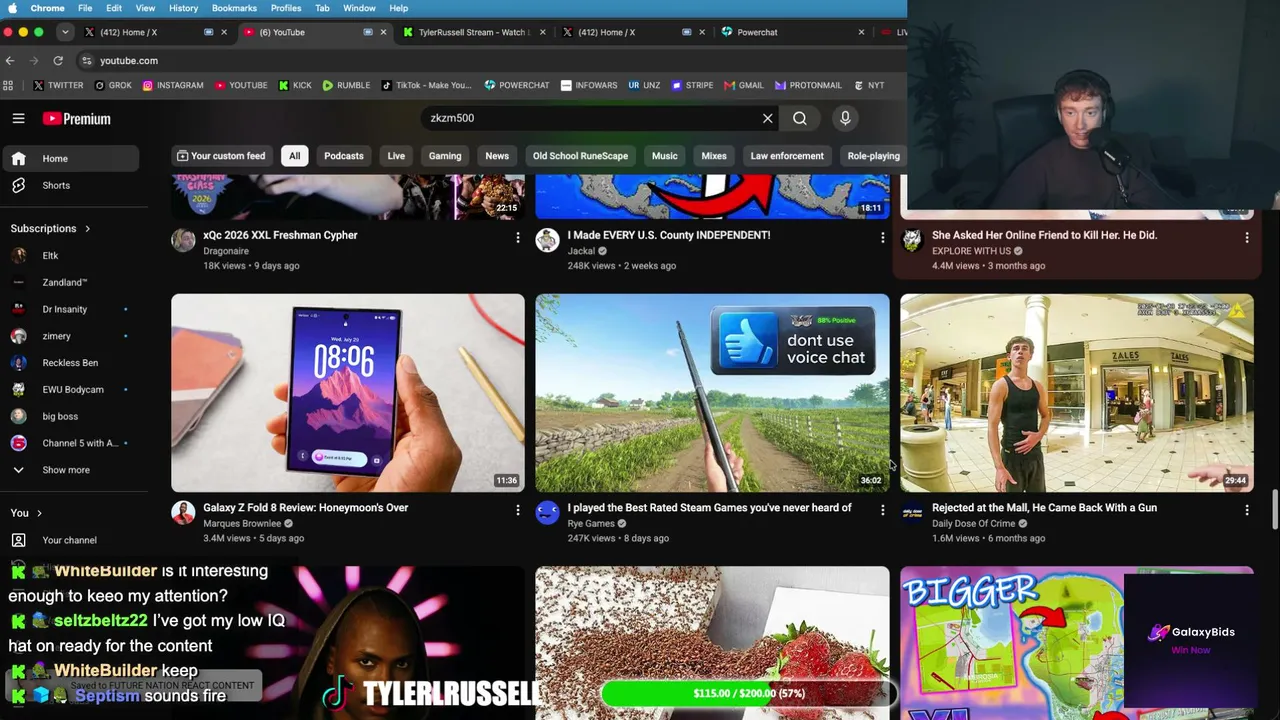Click the YouTube Premium logo

[76, 118]
